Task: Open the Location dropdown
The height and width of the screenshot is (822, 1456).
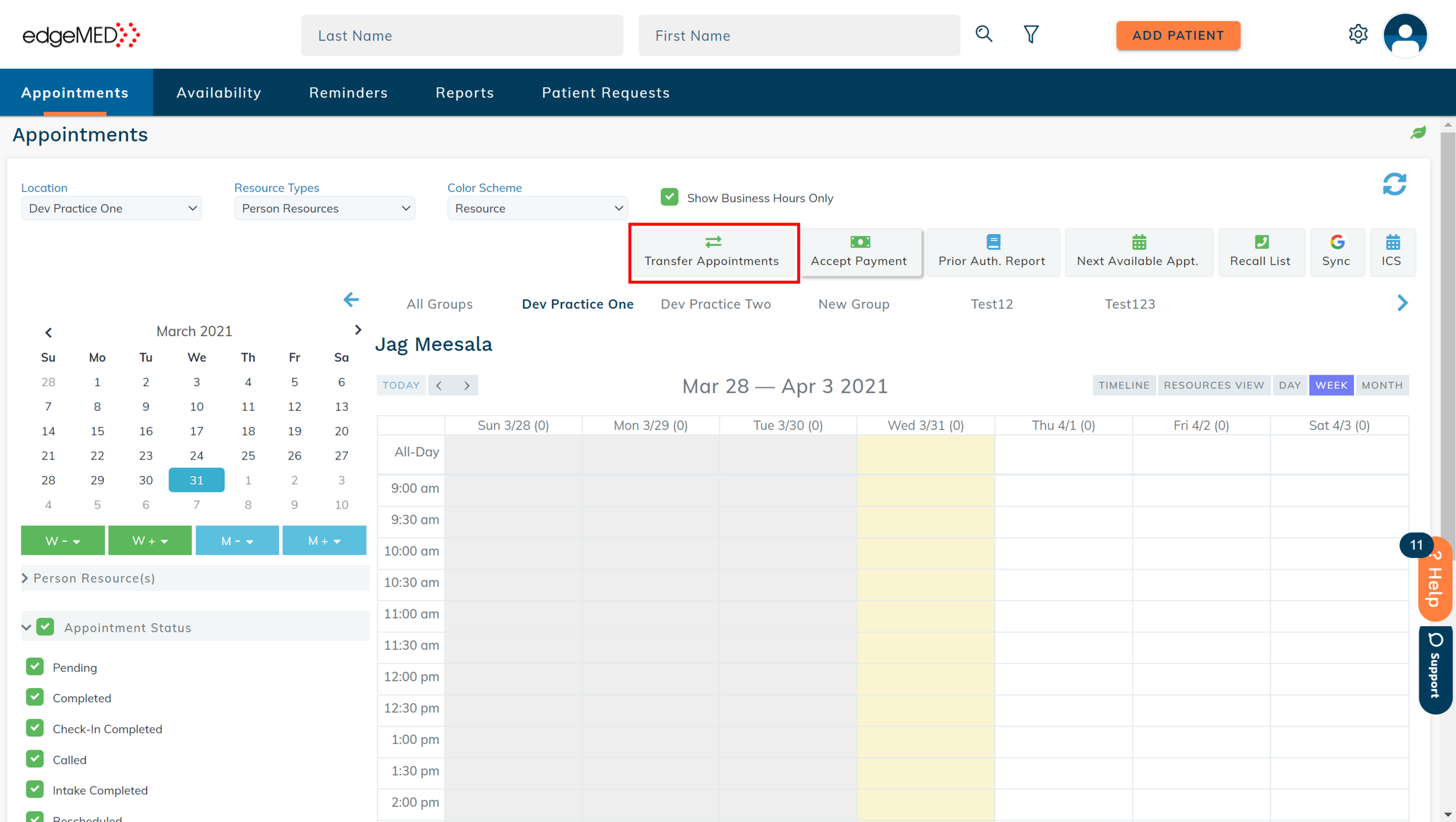Action: (111, 209)
